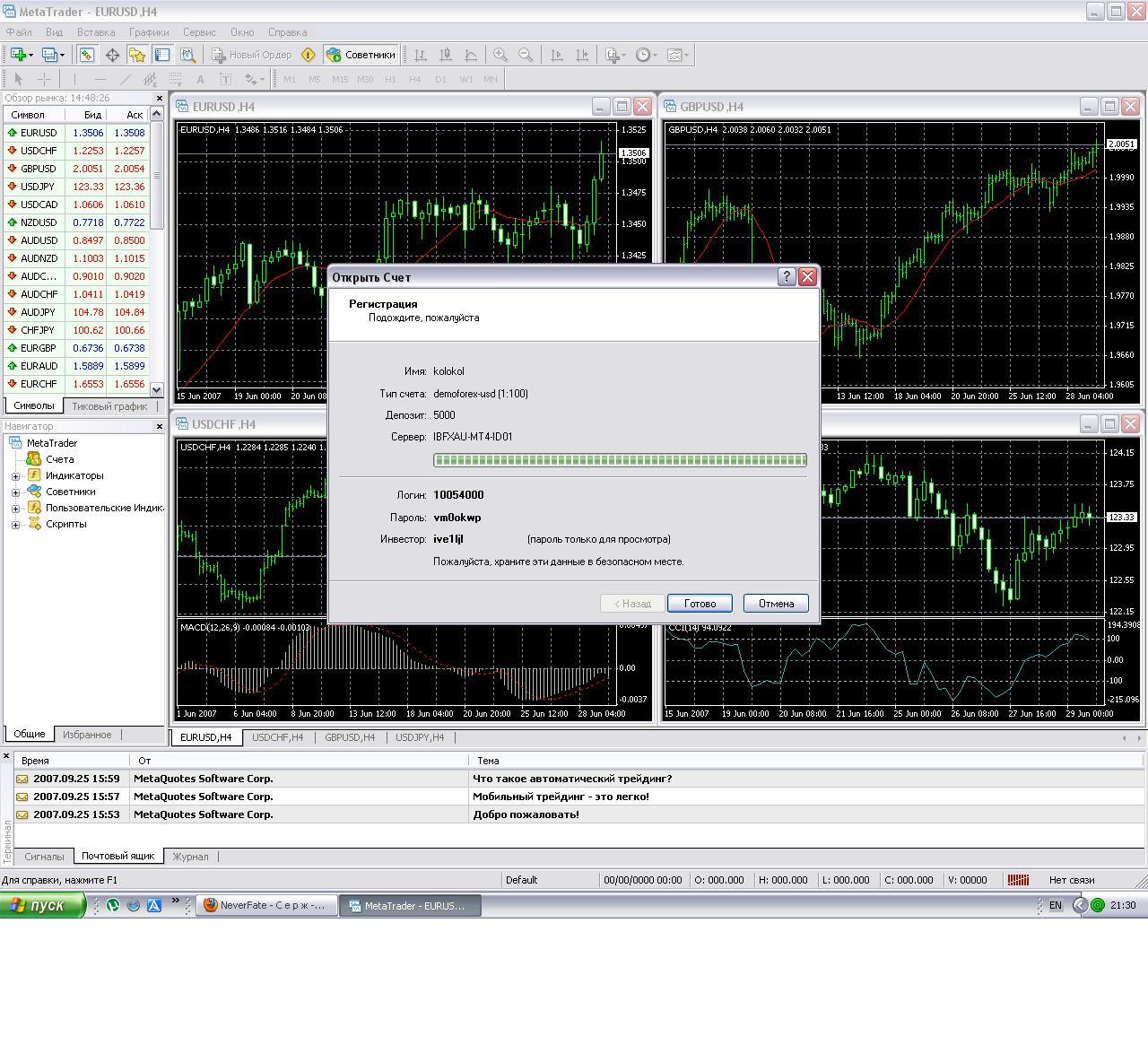This screenshot has height=1045, width=1148.
Task: Click the help question mark in dialog
Action: (x=786, y=277)
